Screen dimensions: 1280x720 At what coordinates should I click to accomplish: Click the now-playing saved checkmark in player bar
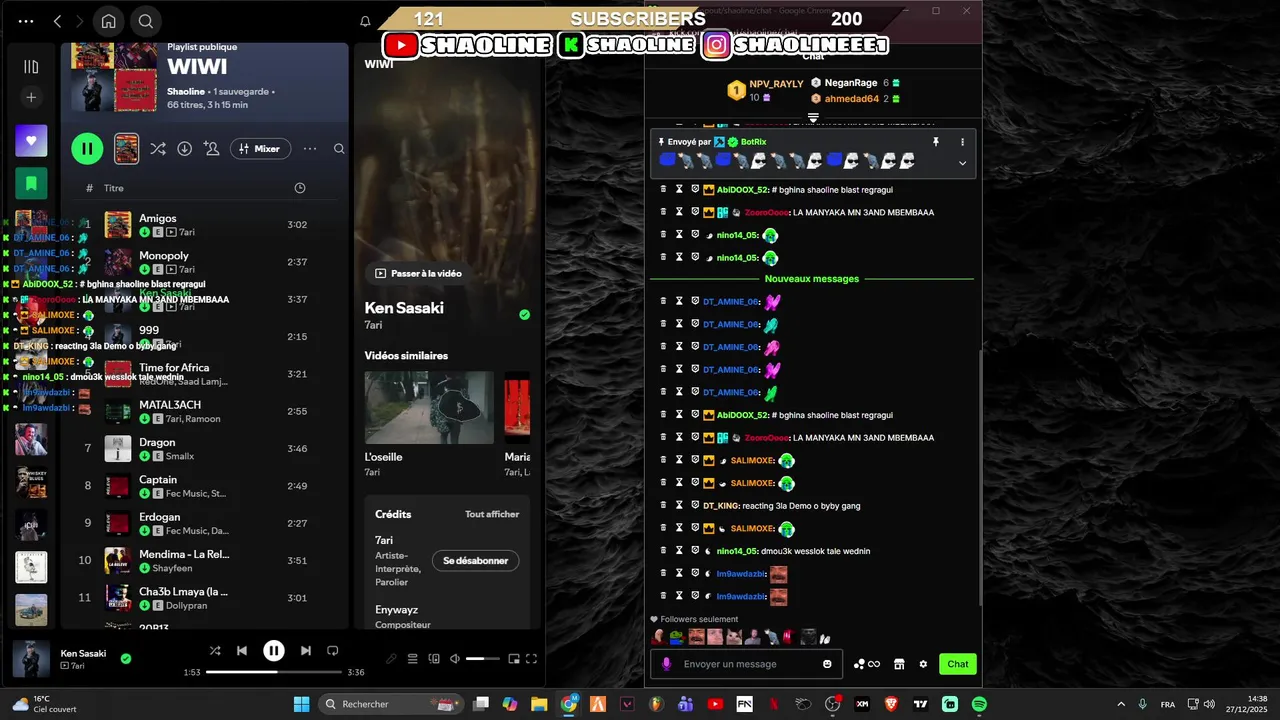(x=126, y=659)
